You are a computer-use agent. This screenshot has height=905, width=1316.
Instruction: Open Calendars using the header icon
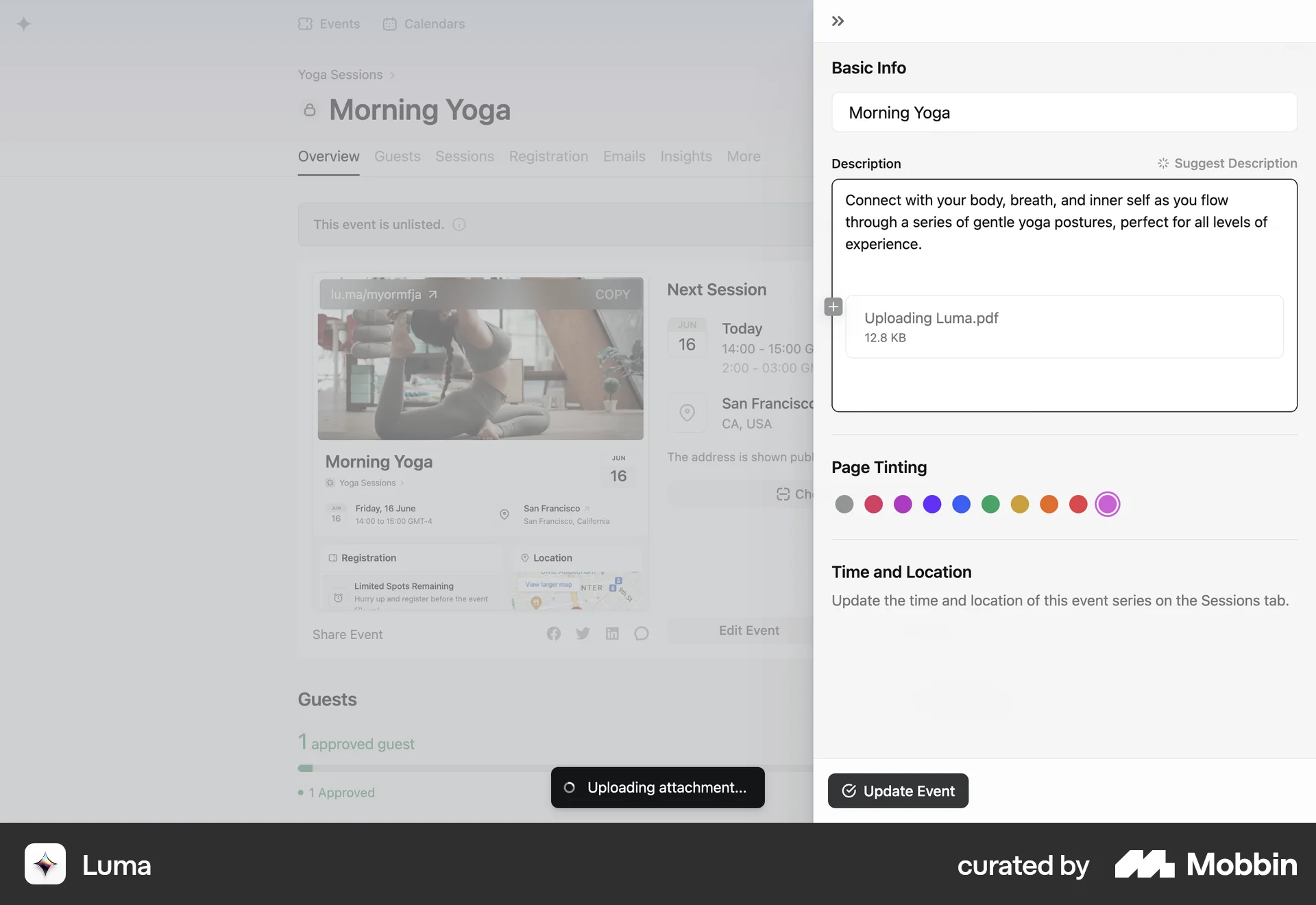click(390, 23)
